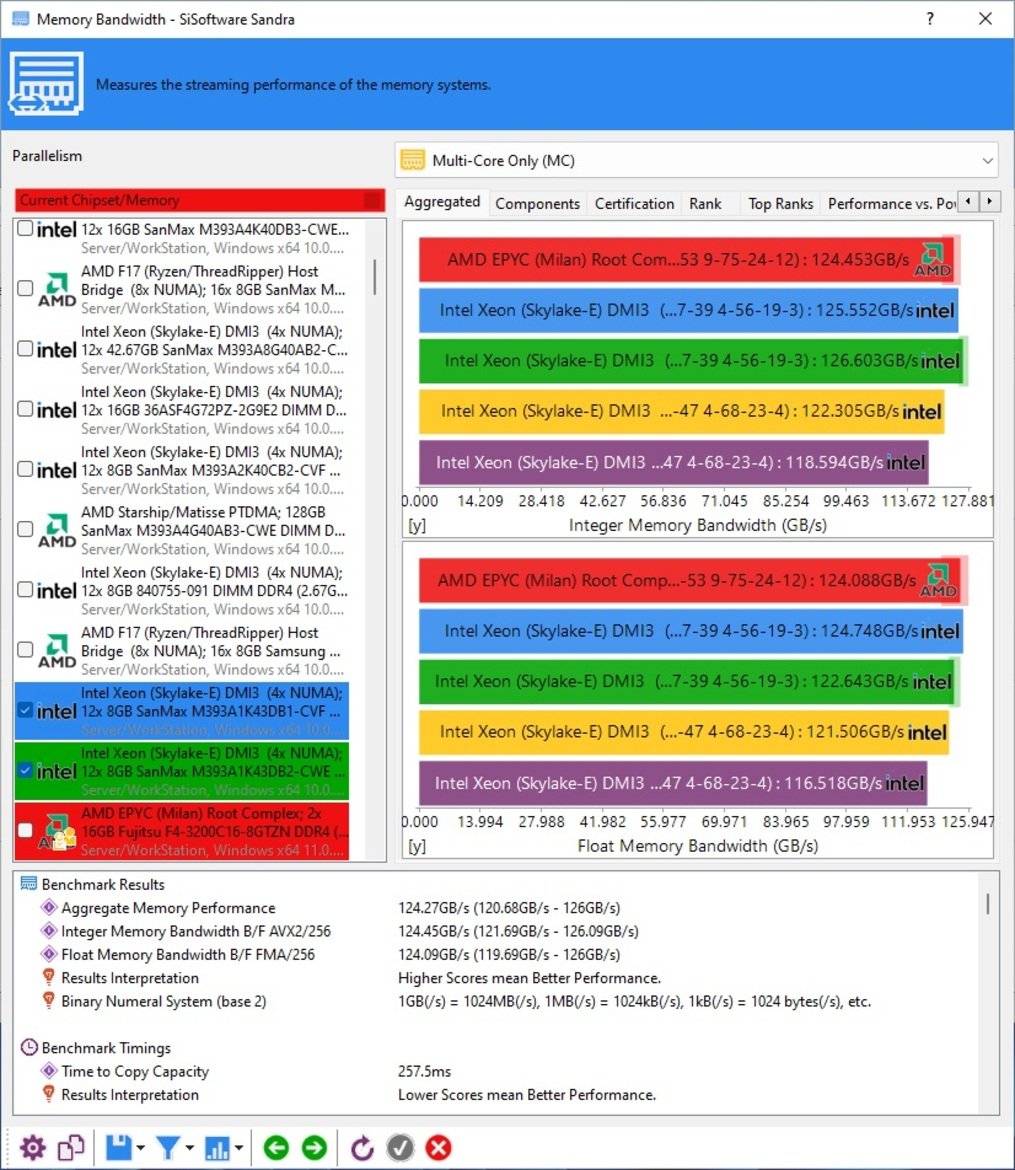Click the red cancel X icon

[439, 1148]
